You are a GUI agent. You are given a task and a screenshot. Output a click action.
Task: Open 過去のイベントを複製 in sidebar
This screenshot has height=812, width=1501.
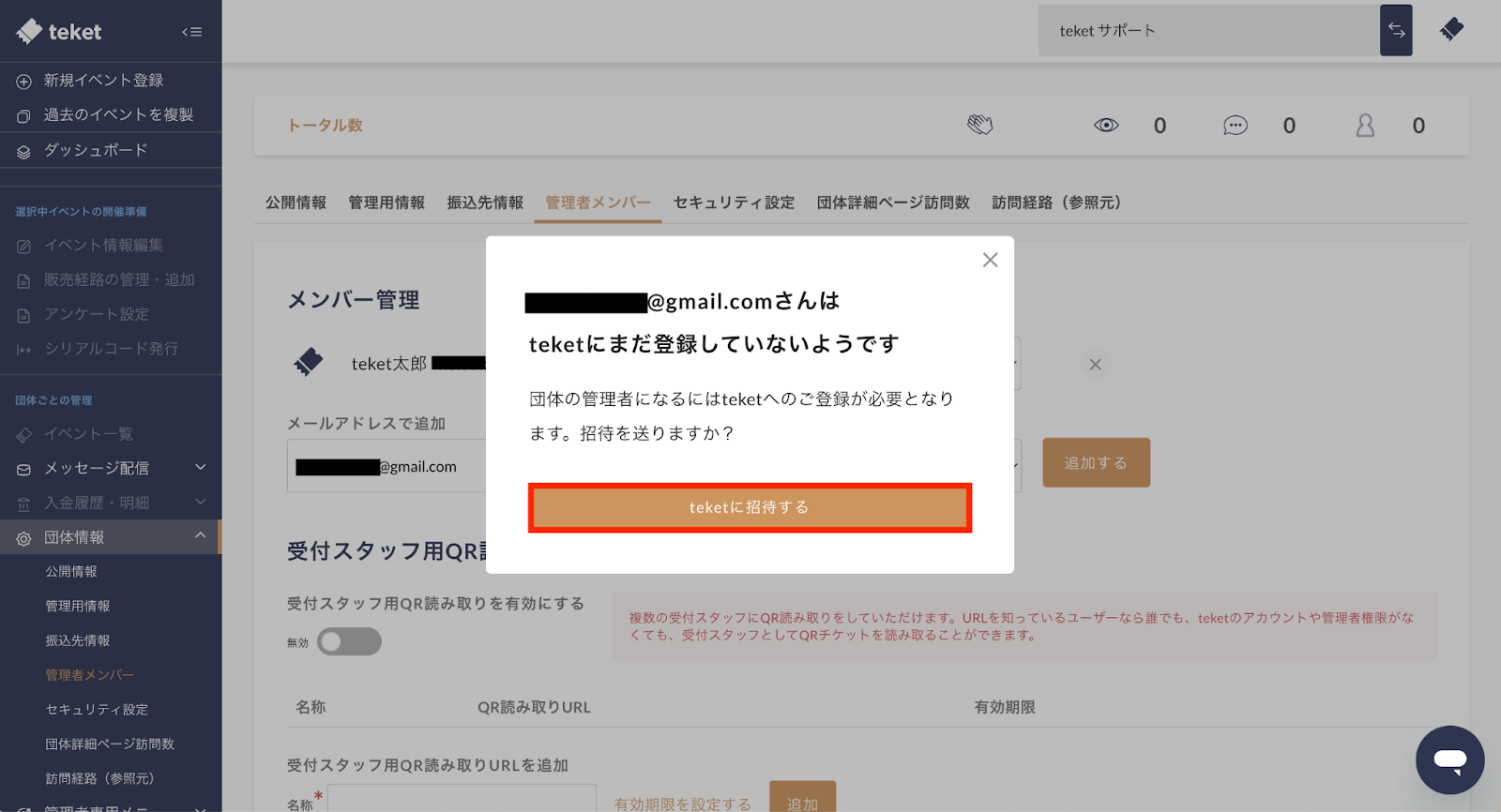coord(118,115)
